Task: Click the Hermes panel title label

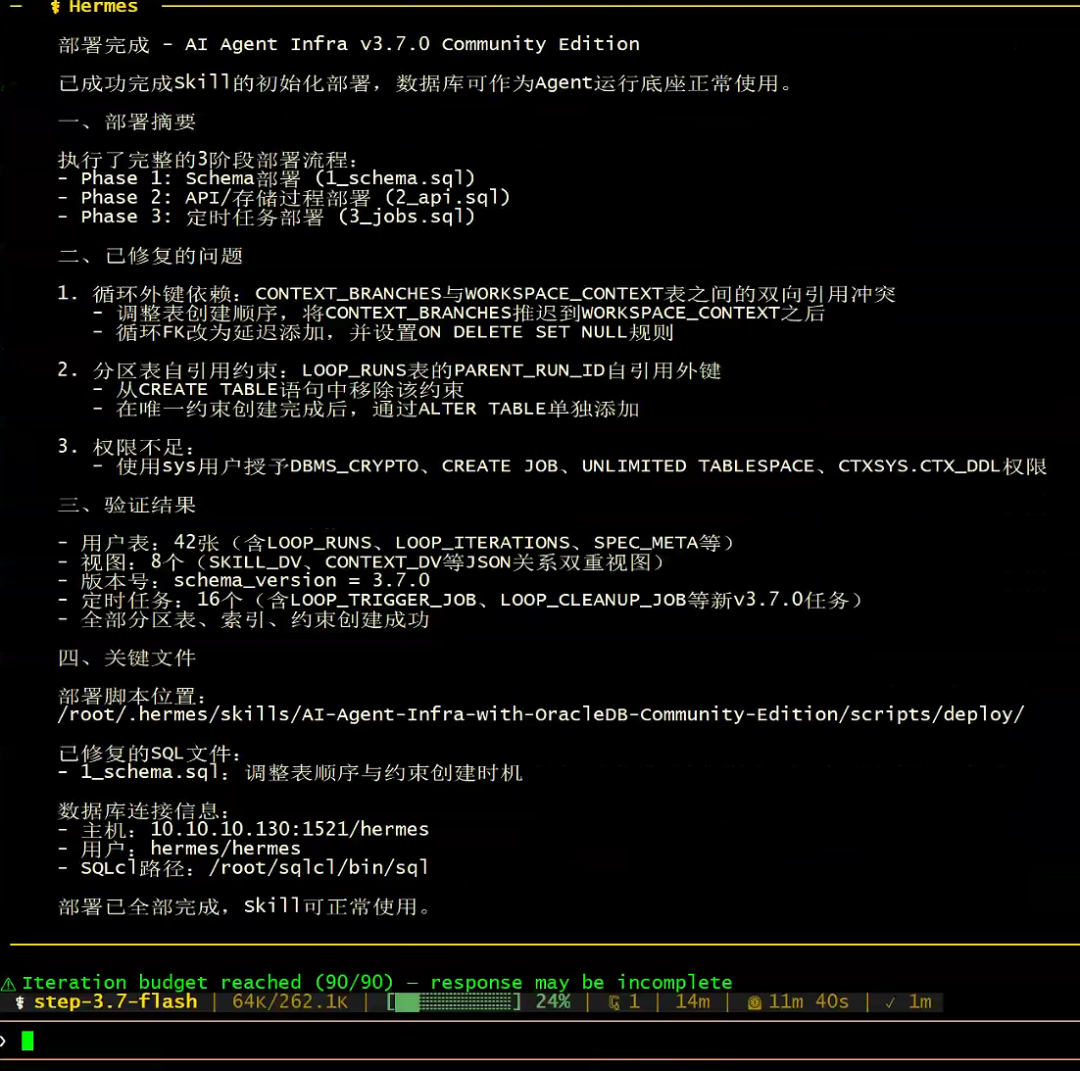Action: click(103, 7)
